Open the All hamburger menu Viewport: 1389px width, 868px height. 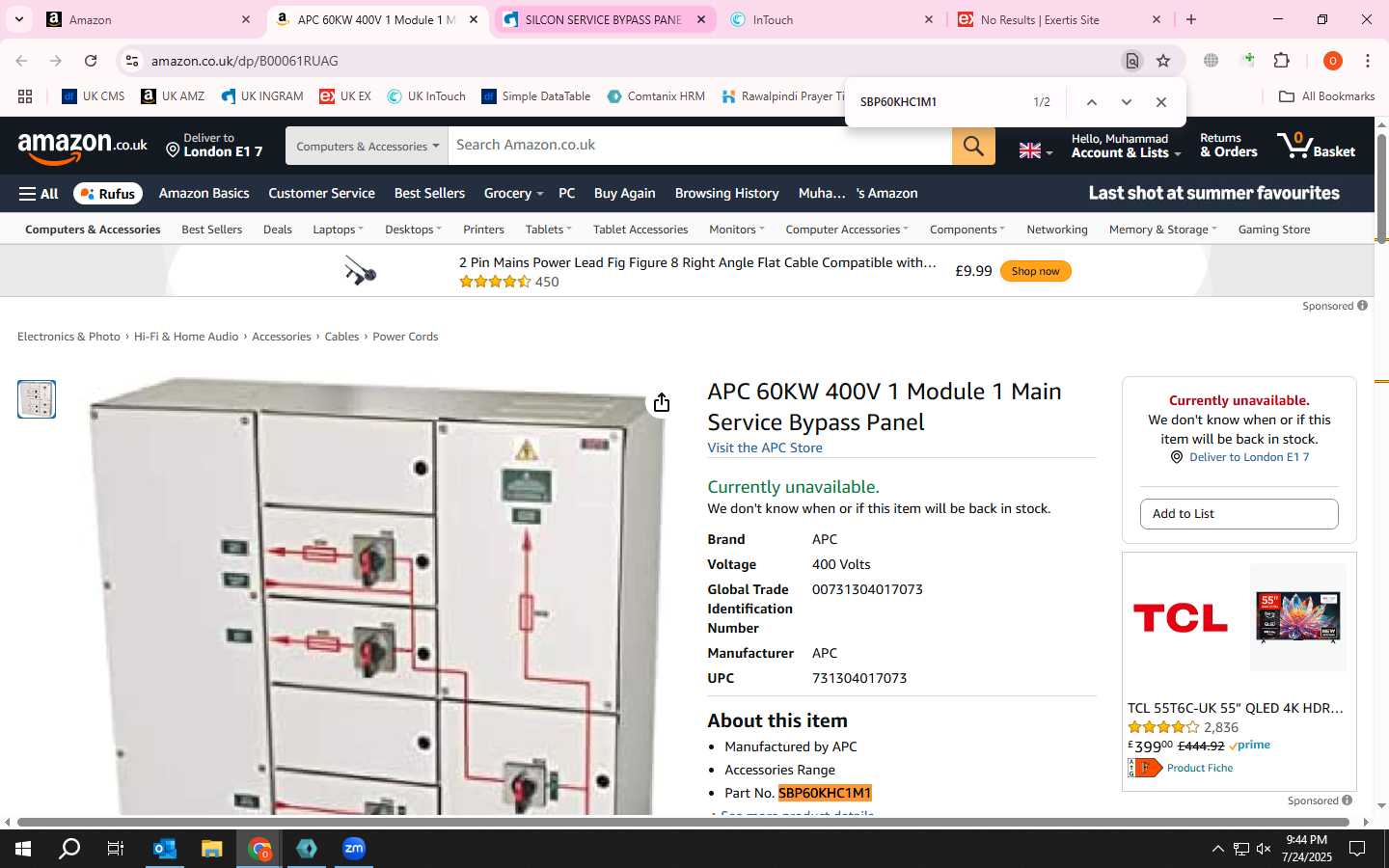[x=39, y=194]
